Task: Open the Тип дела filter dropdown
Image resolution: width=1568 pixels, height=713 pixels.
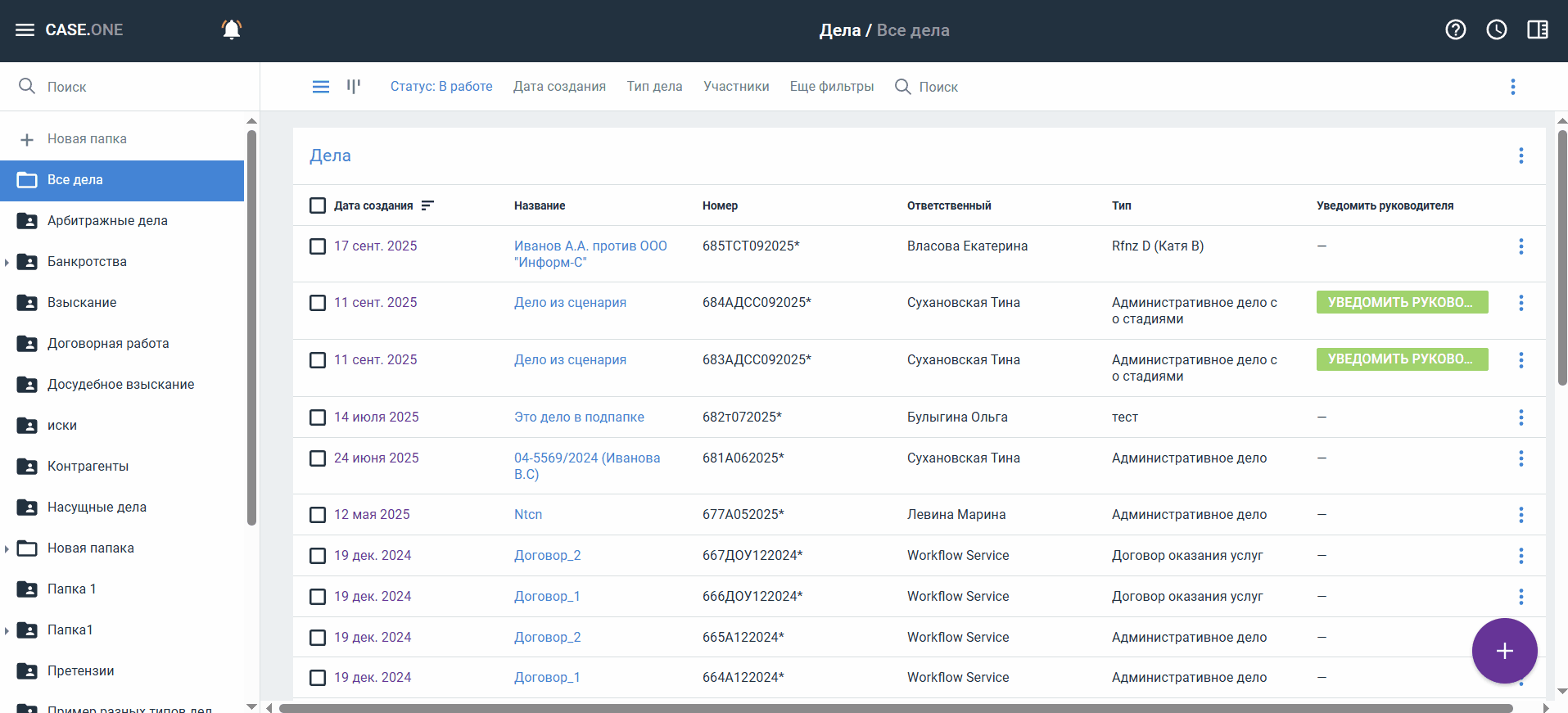Action: click(x=654, y=87)
